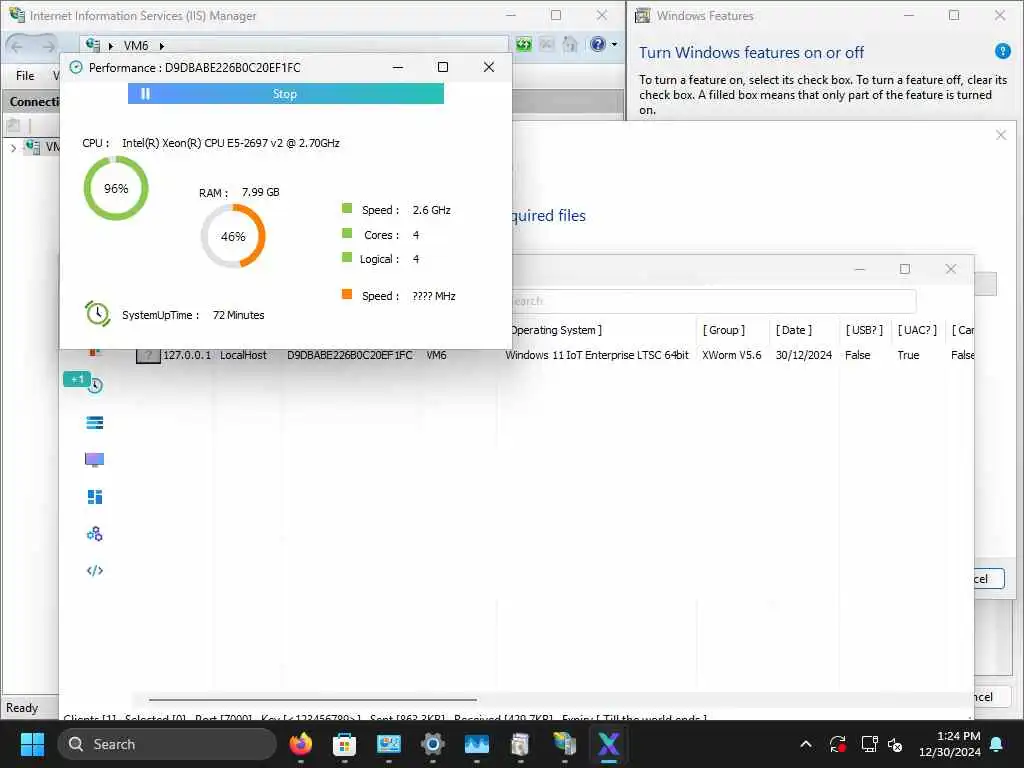The width and height of the screenshot is (1024, 768).
Task: Click the Performance window title clock icon
Action: click(76, 67)
